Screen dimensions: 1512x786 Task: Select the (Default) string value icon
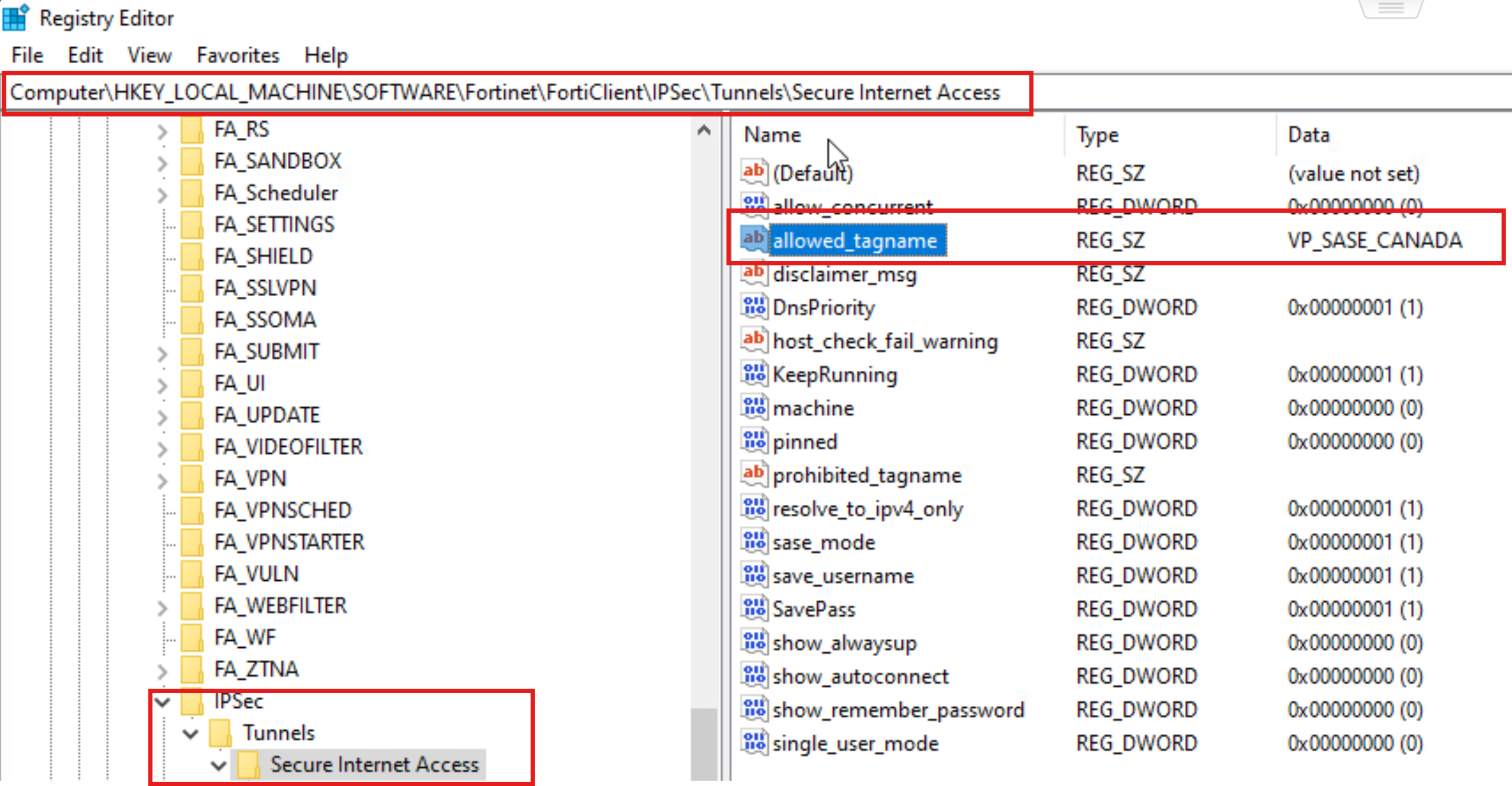(x=754, y=172)
